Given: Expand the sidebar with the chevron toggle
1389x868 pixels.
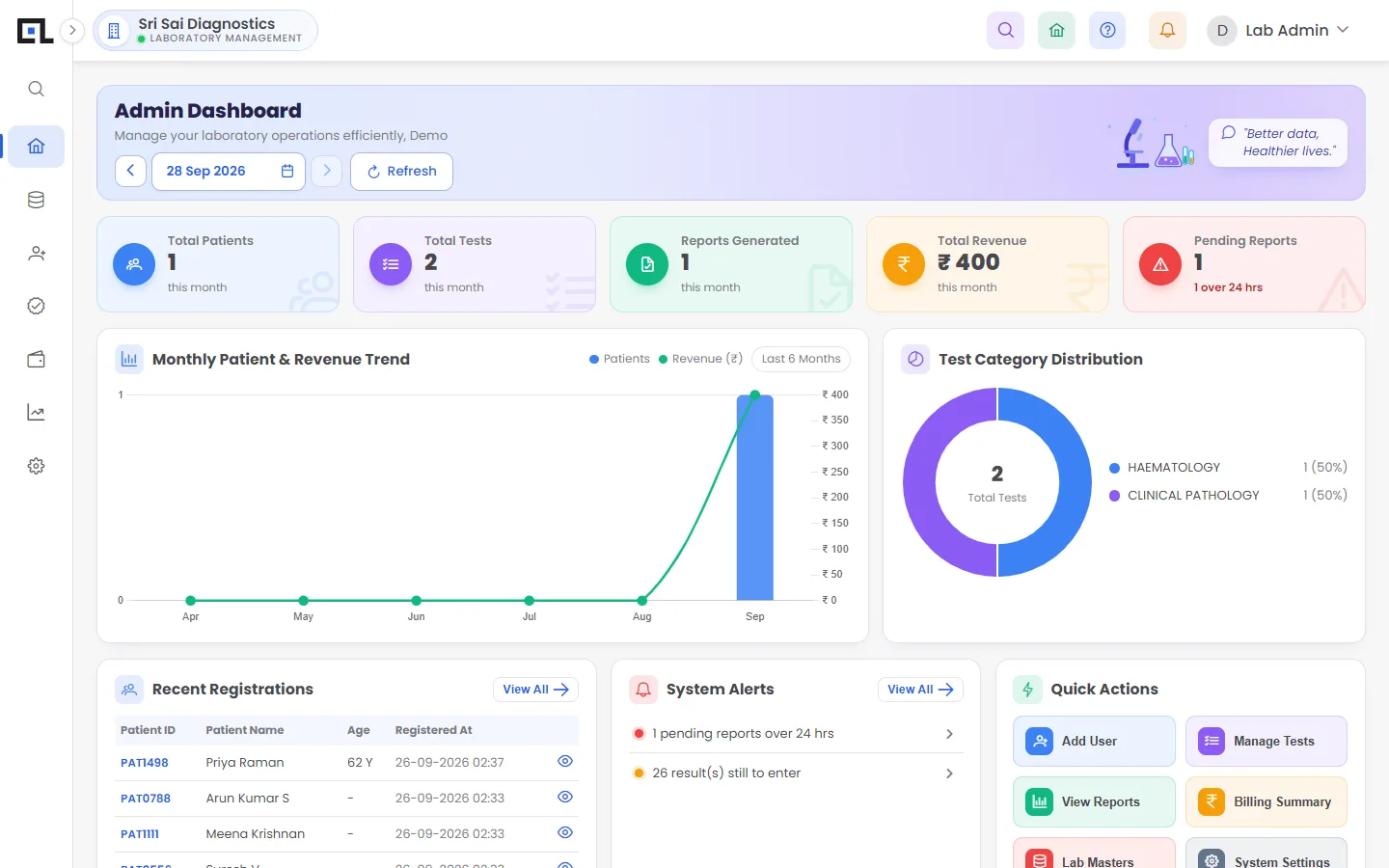Looking at the screenshot, I should tap(72, 30).
